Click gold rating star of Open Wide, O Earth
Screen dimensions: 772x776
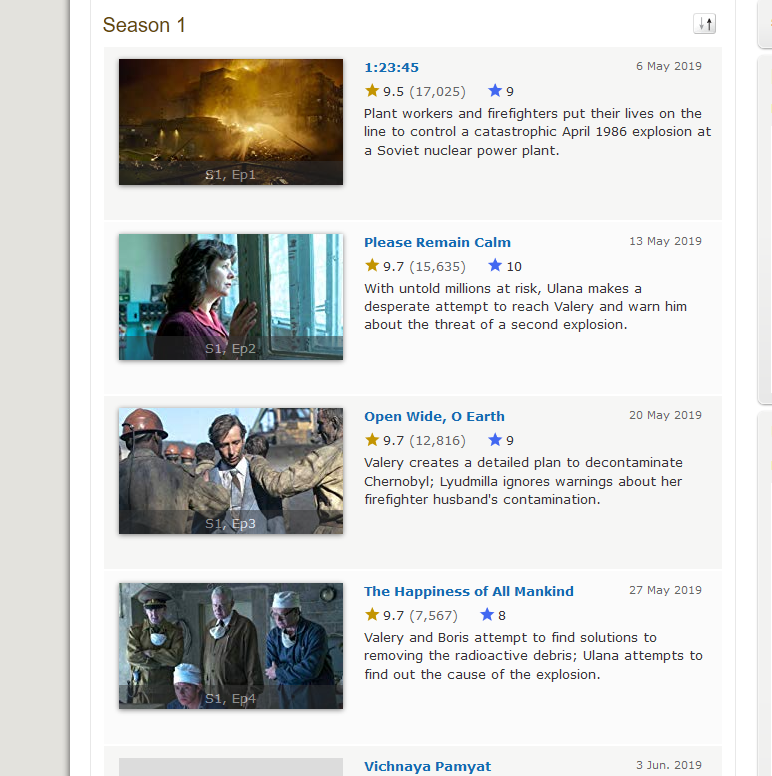pyautogui.click(x=372, y=439)
